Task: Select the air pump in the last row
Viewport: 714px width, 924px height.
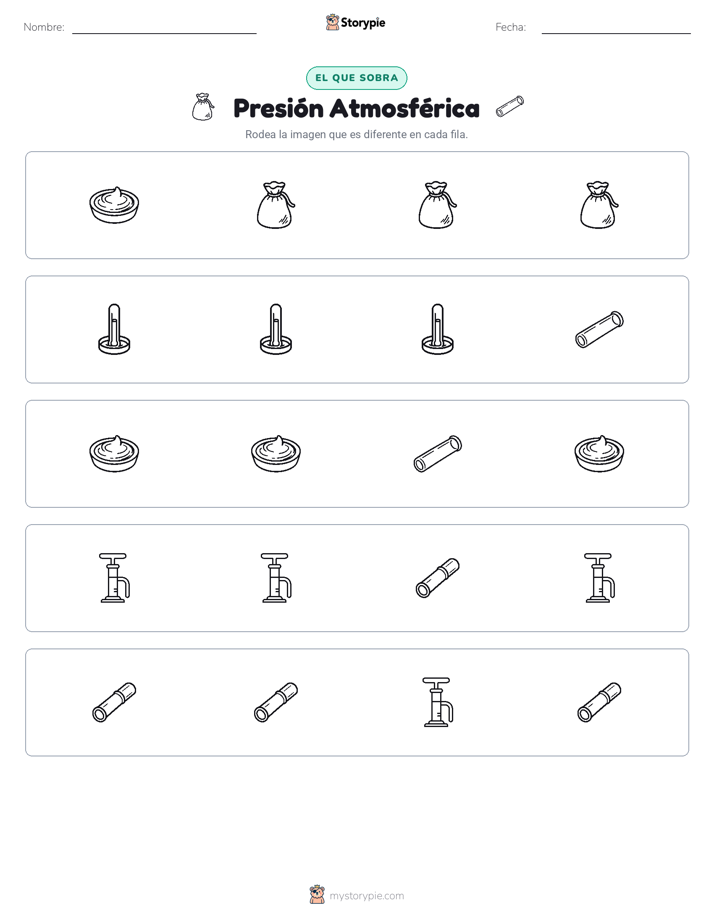Action: pos(438,702)
